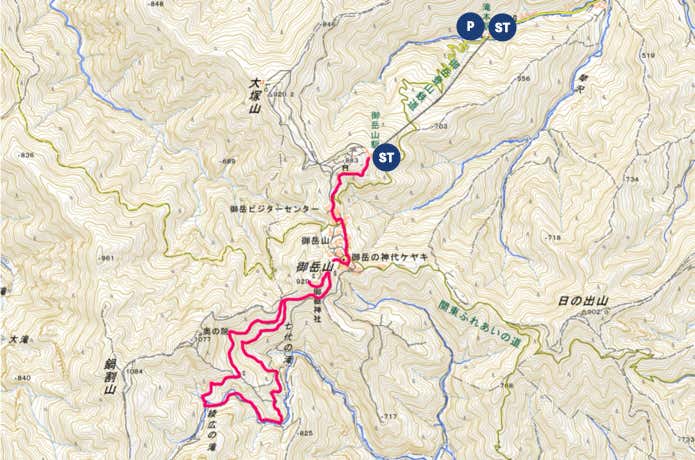
Task: Click the 734 elevation marker at right
Action: (631, 179)
